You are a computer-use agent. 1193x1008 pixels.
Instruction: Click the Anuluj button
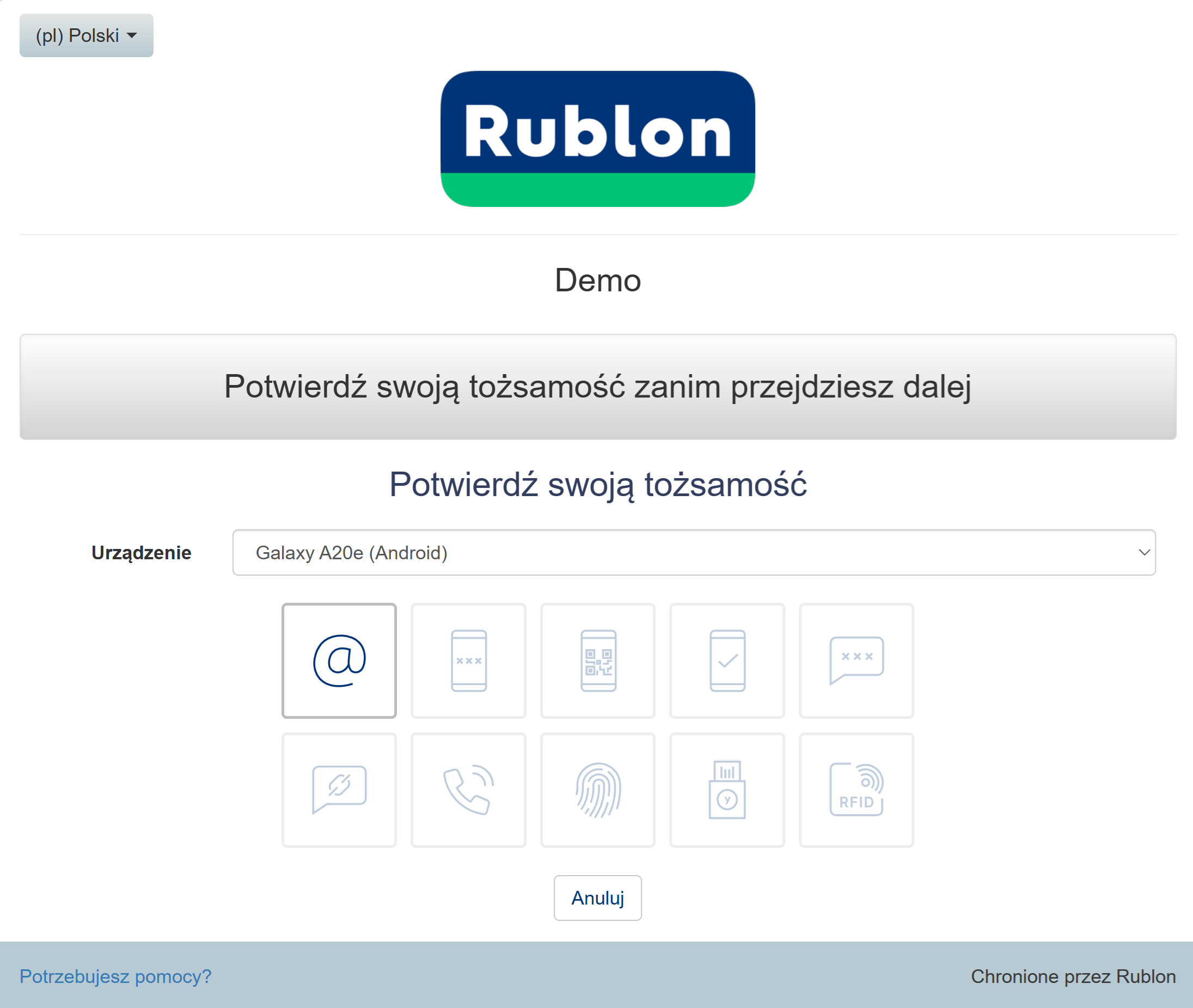[597, 897]
